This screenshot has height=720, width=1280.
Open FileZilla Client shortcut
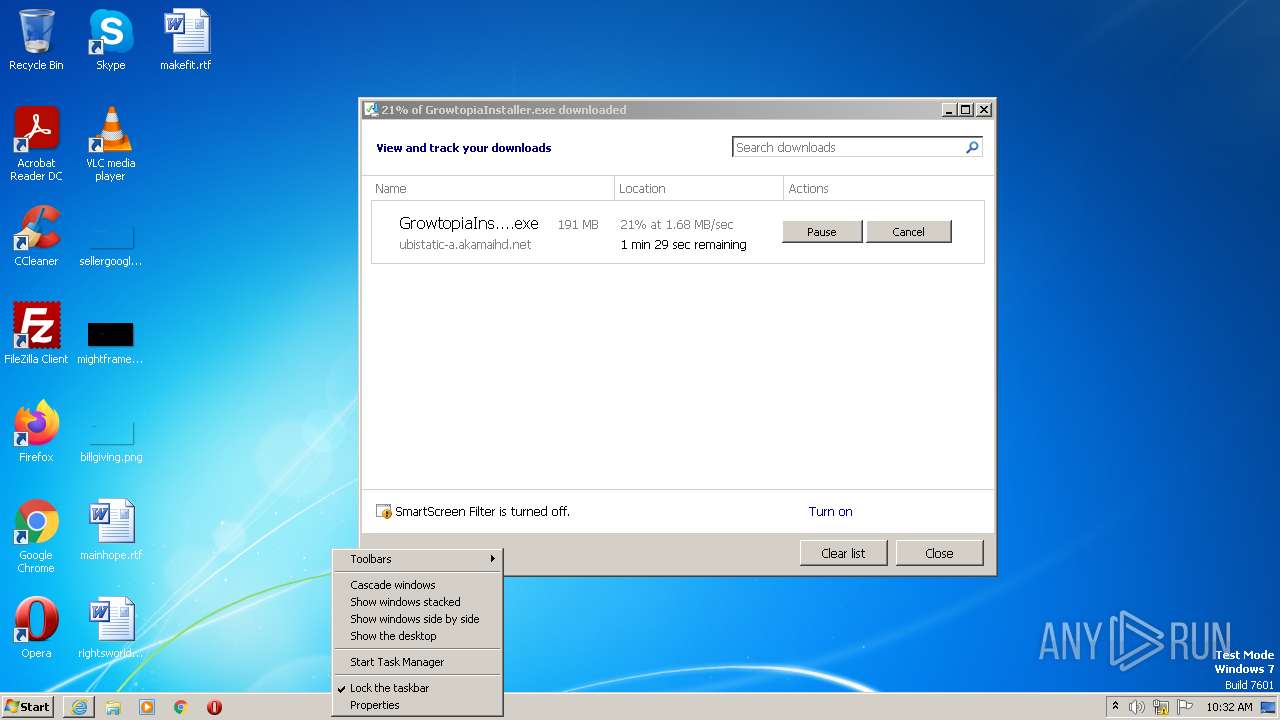pyautogui.click(x=36, y=334)
